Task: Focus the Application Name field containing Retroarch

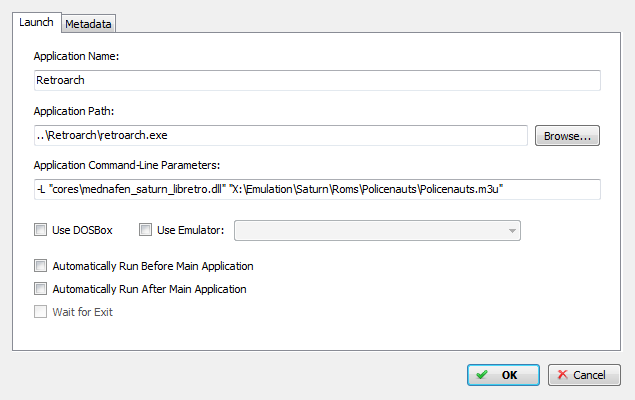Action: pyautogui.click(x=317, y=80)
